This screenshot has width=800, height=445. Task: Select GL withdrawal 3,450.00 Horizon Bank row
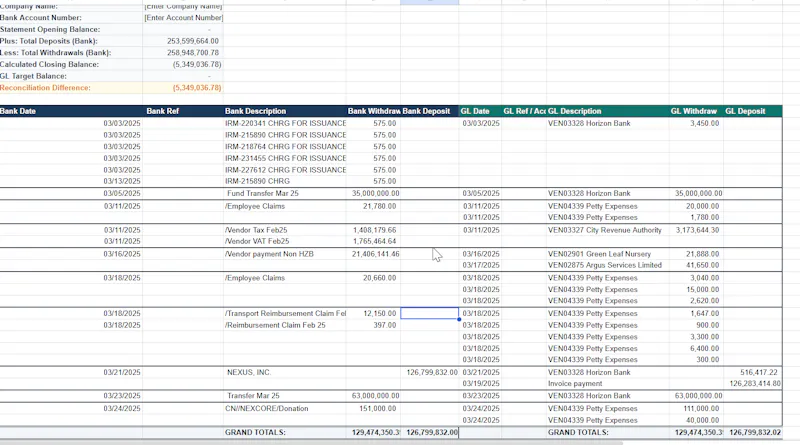[x=696, y=123]
